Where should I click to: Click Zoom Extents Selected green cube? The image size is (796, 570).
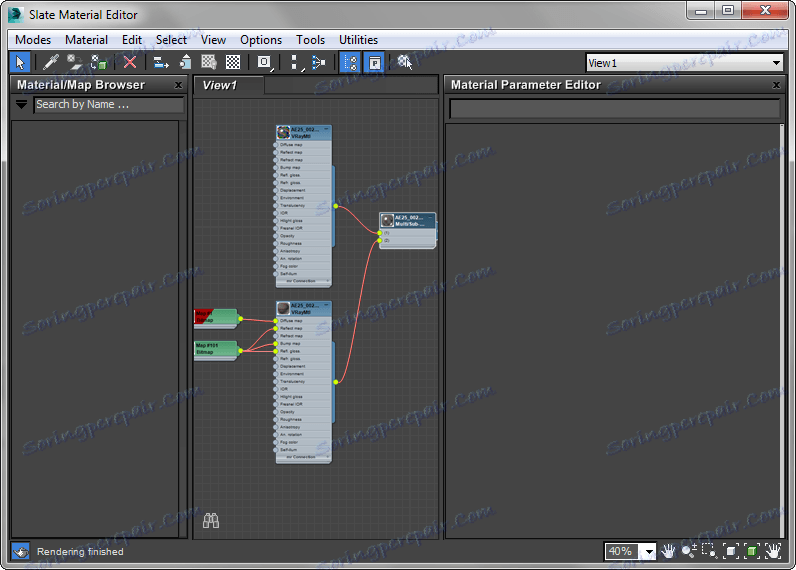point(752,551)
